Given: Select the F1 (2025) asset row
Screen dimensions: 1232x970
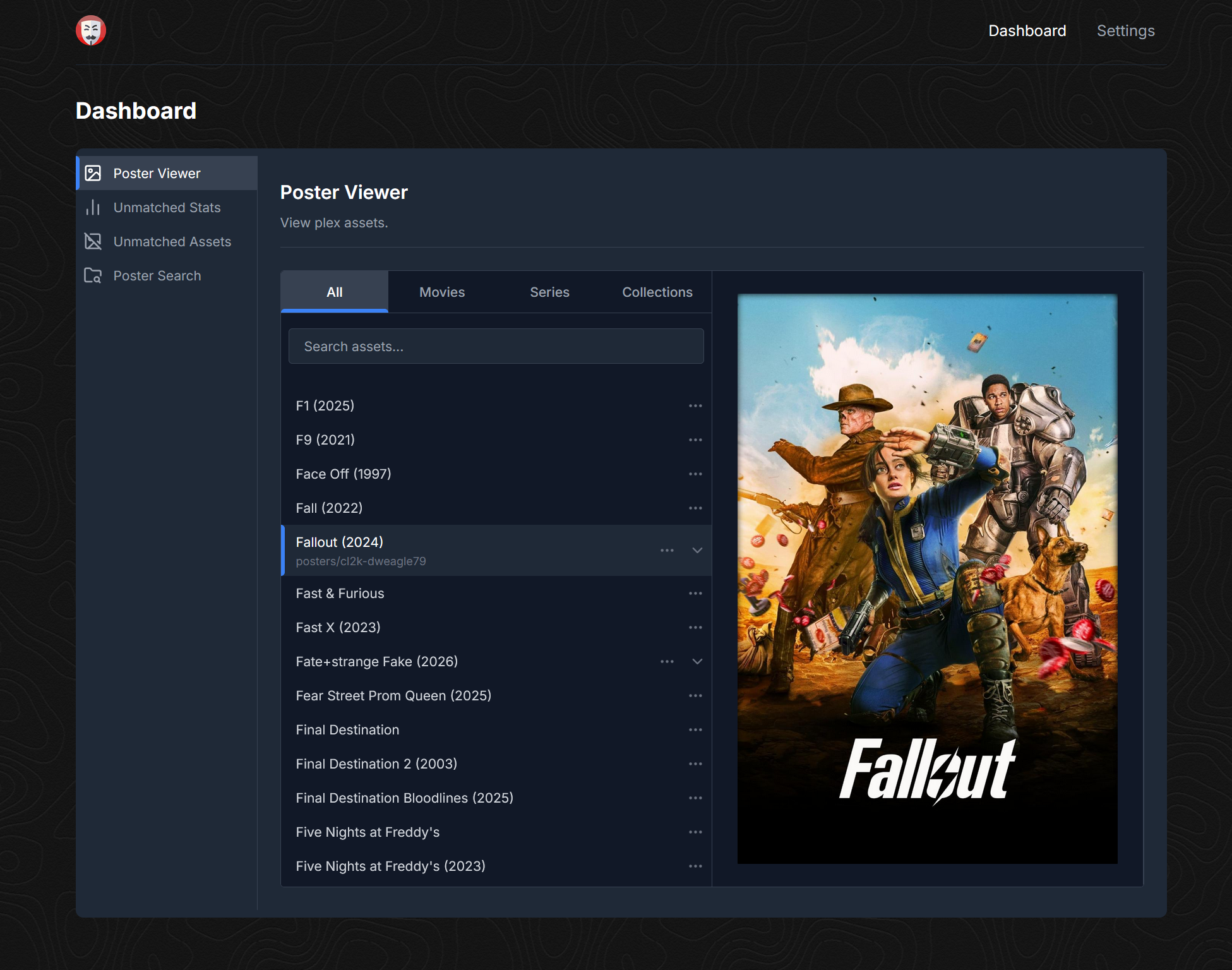Looking at the screenshot, I should tap(496, 405).
